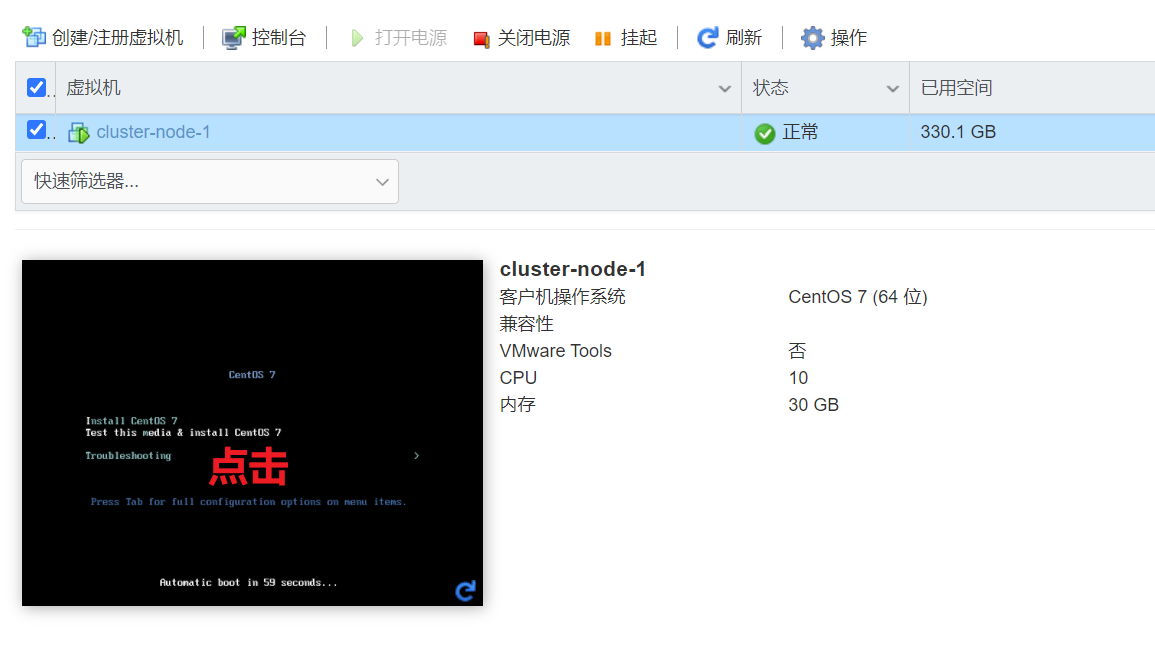Open the cluster-node-1 link
The width and height of the screenshot is (1155, 656).
pos(153,132)
